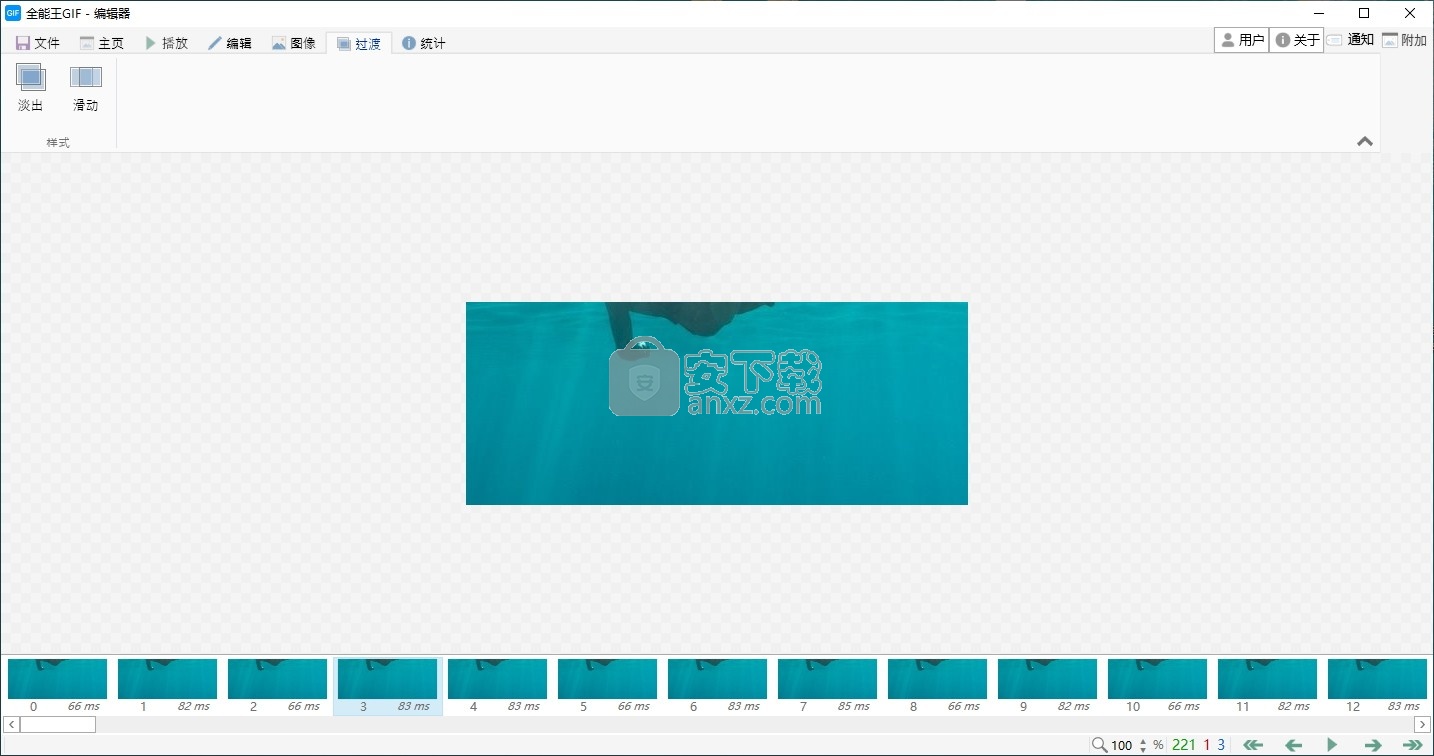Collapse the ribbon with the chevron

point(1364,141)
